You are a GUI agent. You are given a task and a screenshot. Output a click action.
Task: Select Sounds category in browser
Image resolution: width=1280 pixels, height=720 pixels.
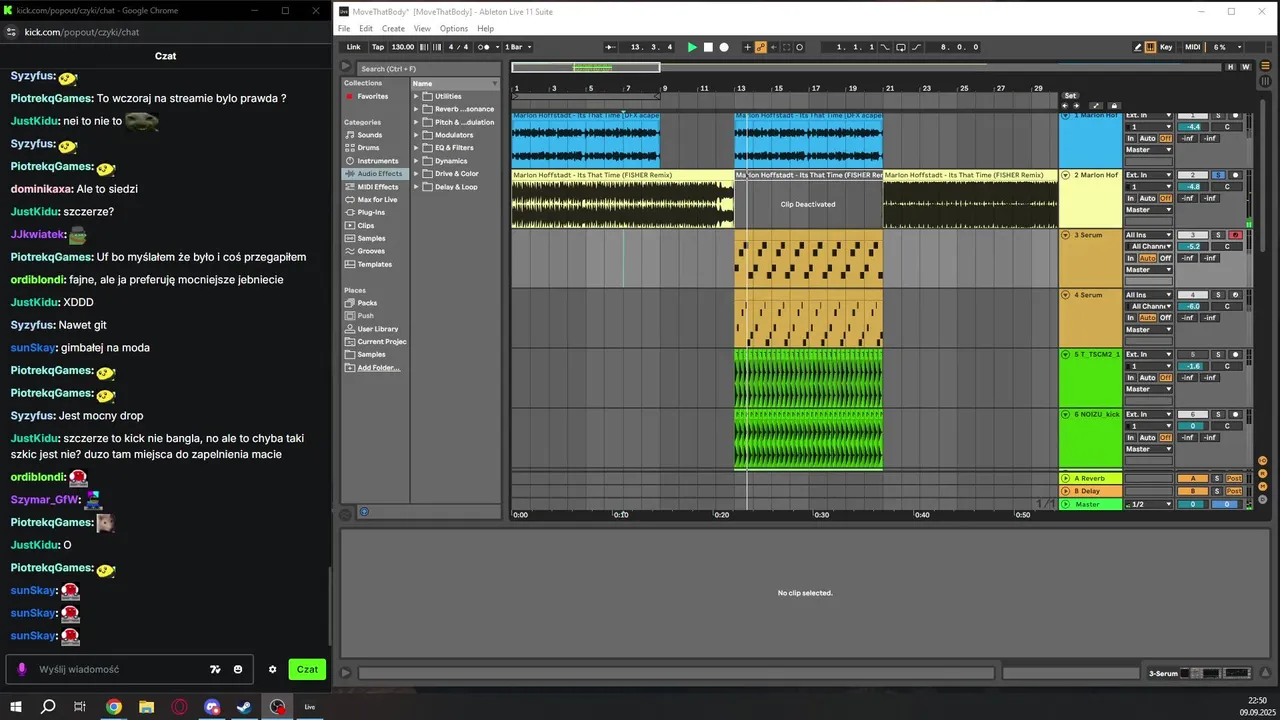[370, 135]
